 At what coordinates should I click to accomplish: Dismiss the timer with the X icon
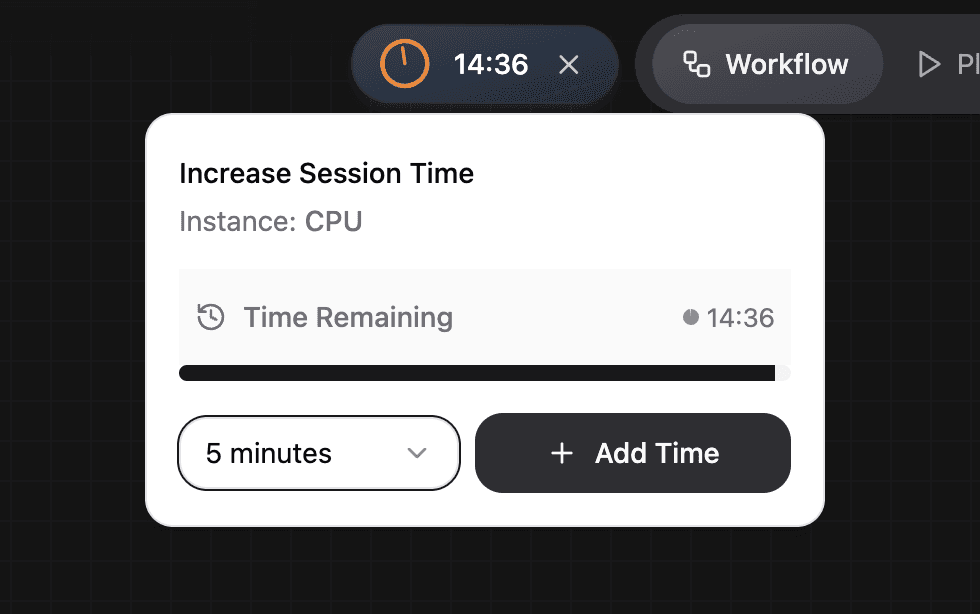click(569, 65)
